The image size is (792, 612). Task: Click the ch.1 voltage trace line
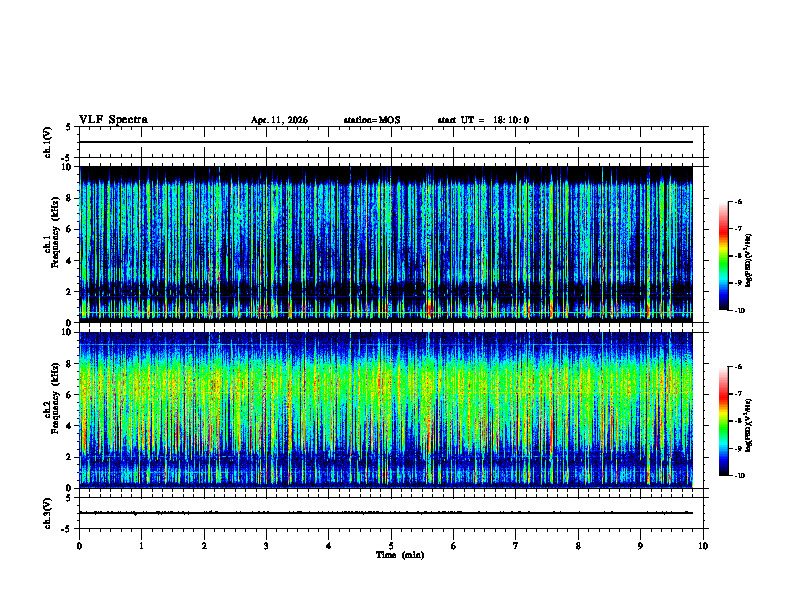click(x=386, y=142)
